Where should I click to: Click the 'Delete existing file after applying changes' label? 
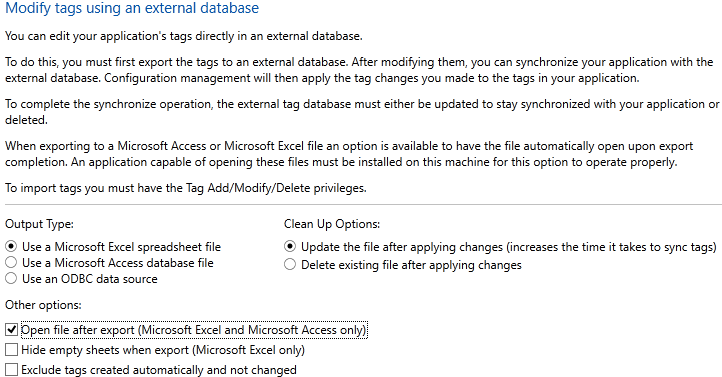coord(411,265)
